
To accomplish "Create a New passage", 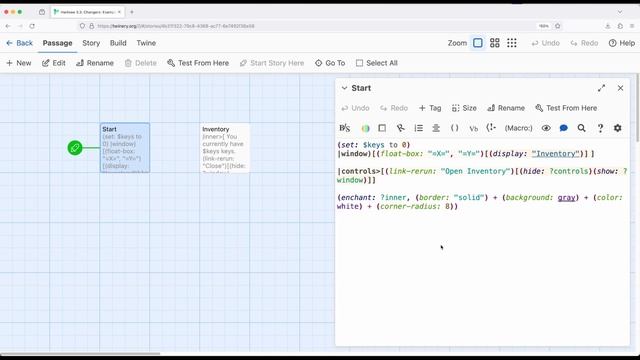I will (x=18, y=63).
